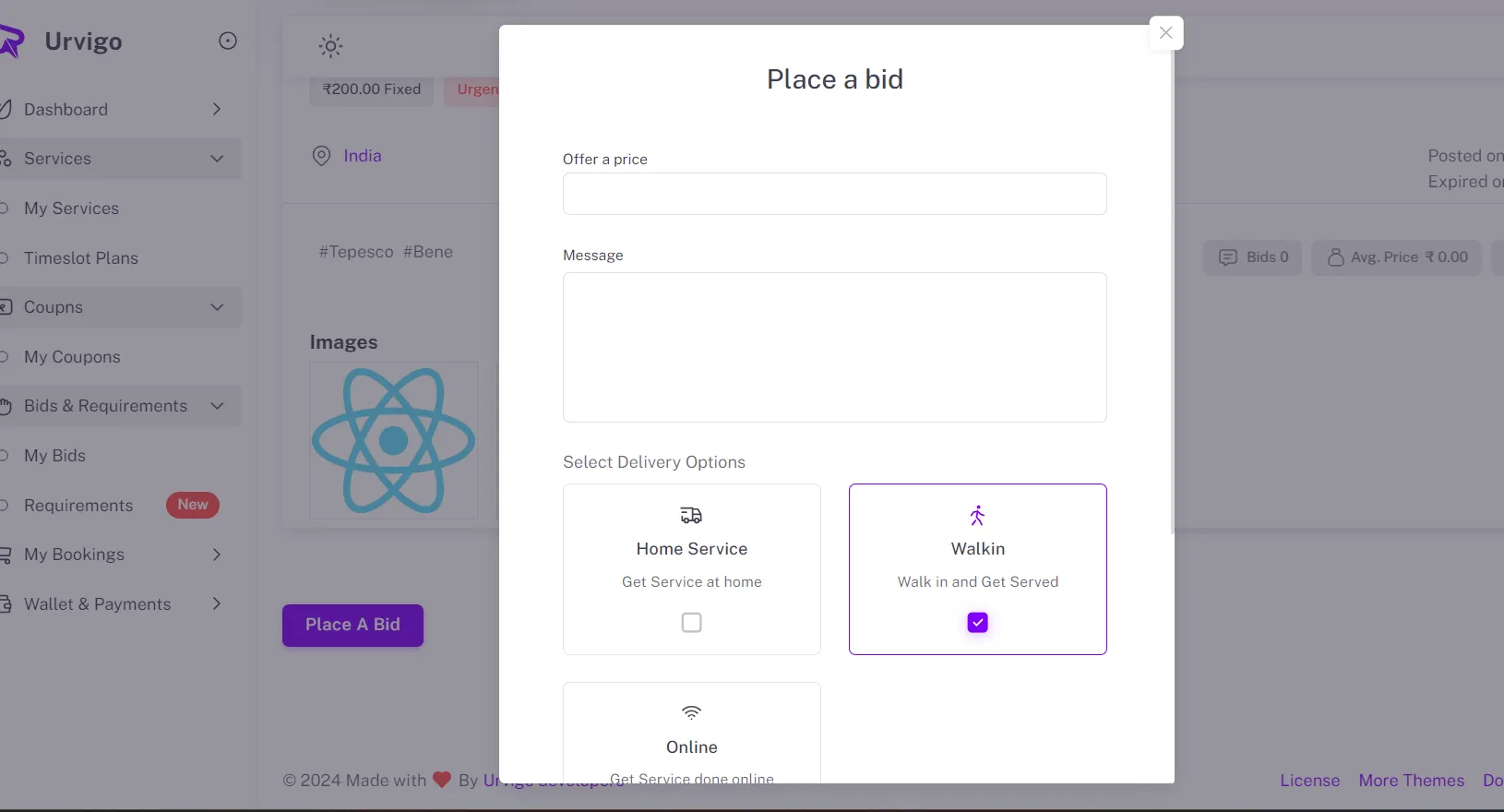Image resolution: width=1504 pixels, height=812 pixels.
Task: Check the Home Service checkbox
Action: coord(691,623)
